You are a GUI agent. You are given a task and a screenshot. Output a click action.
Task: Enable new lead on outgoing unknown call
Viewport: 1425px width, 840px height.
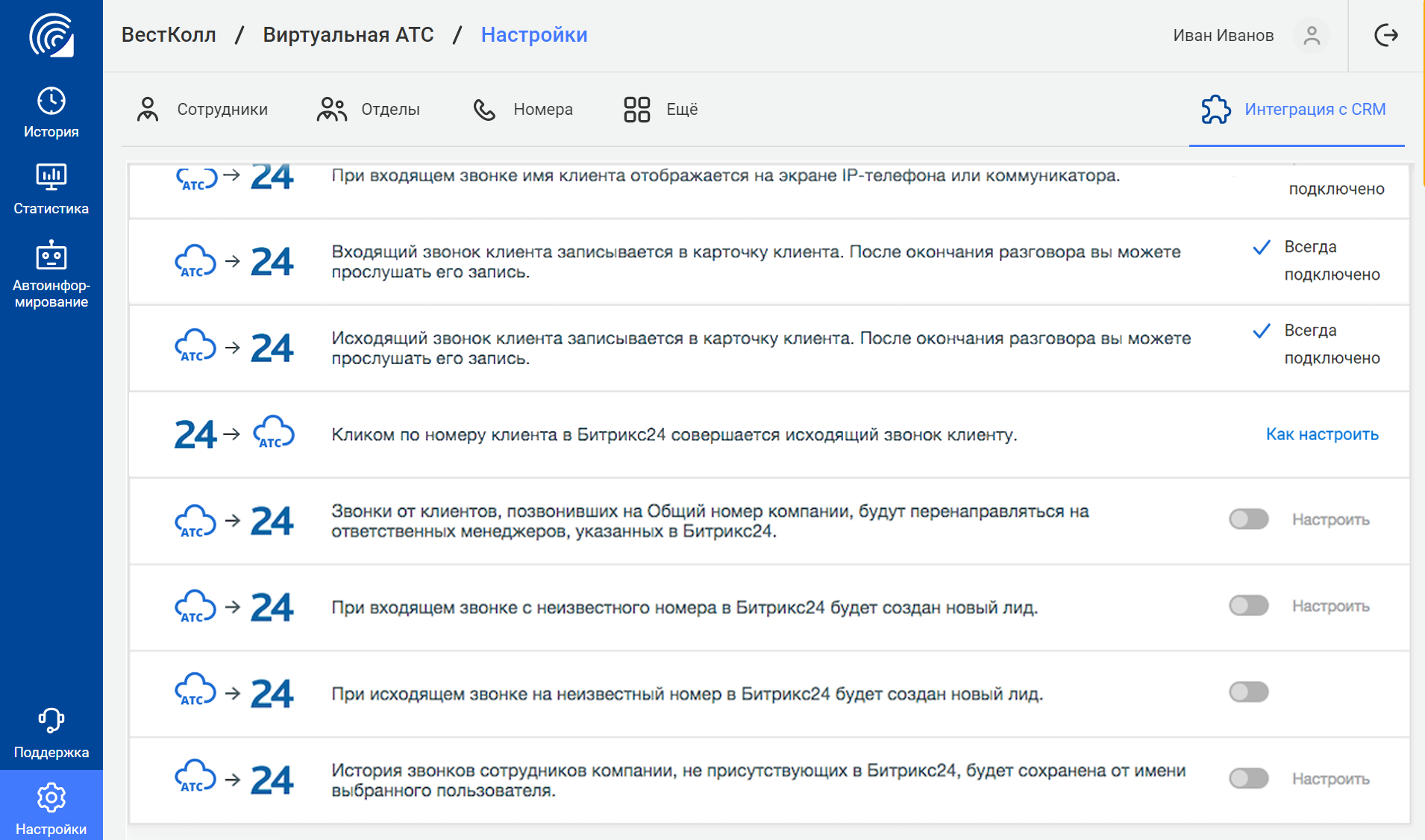[1249, 692]
